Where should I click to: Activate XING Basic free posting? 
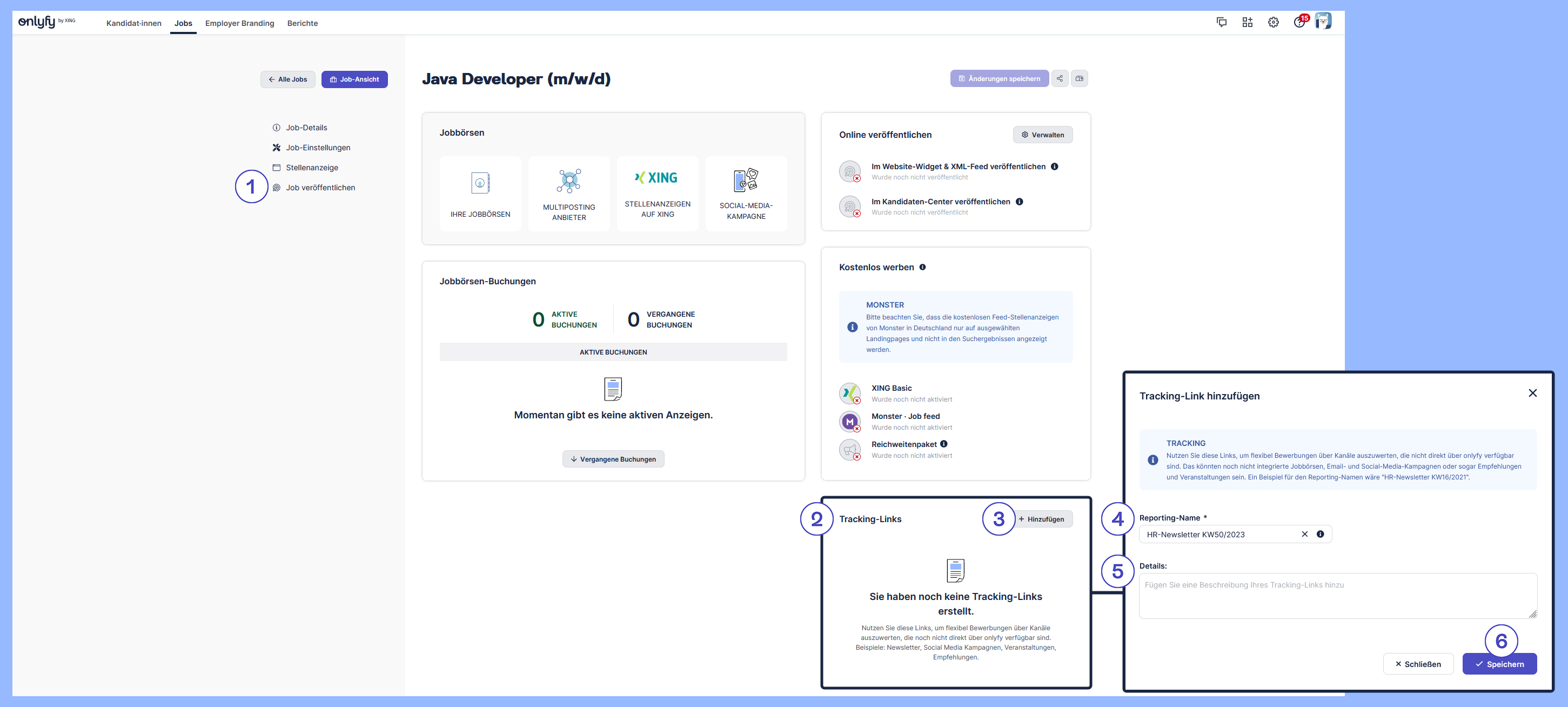(x=850, y=393)
